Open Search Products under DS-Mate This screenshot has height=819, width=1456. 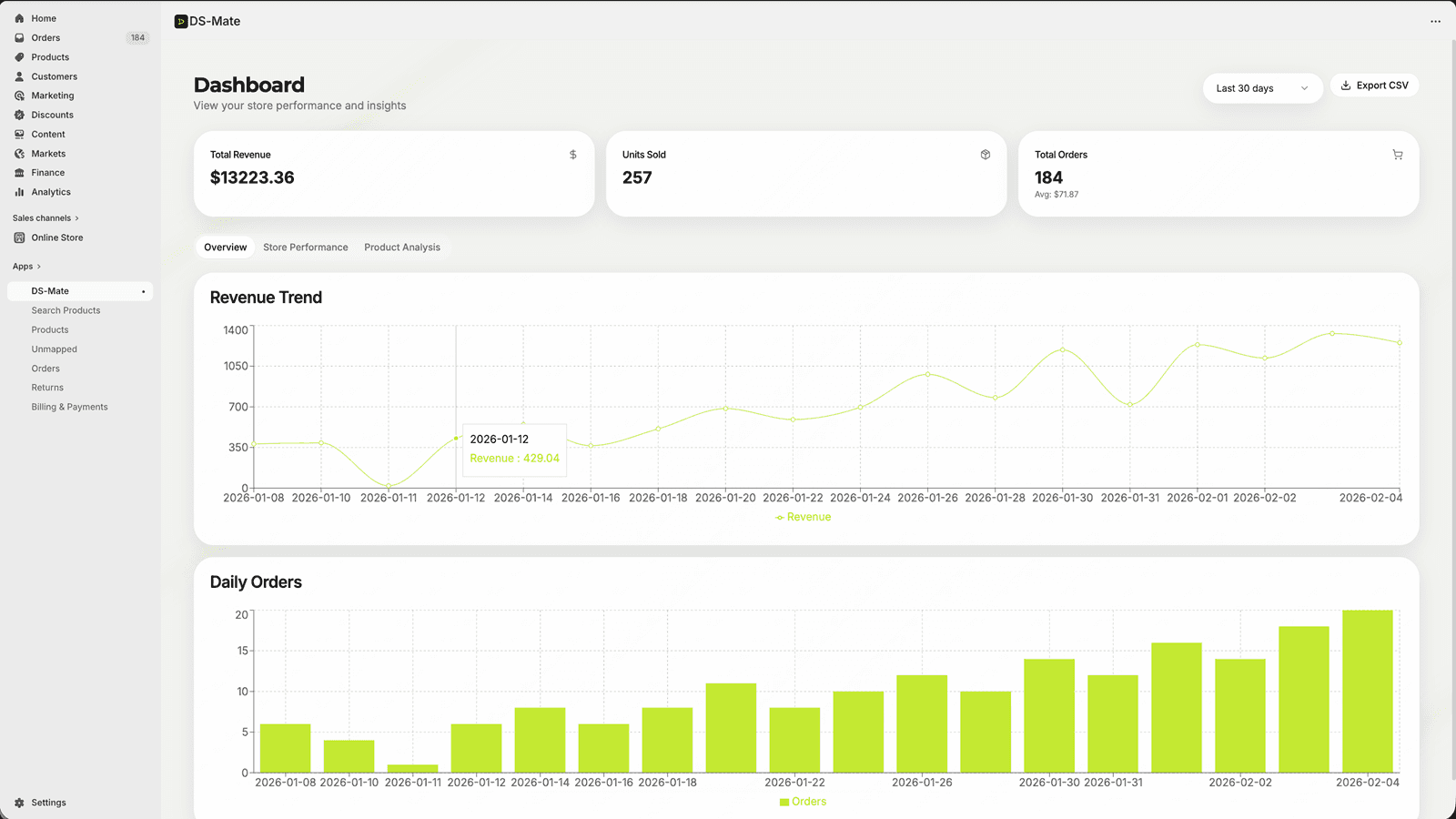[x=66, y=310]
